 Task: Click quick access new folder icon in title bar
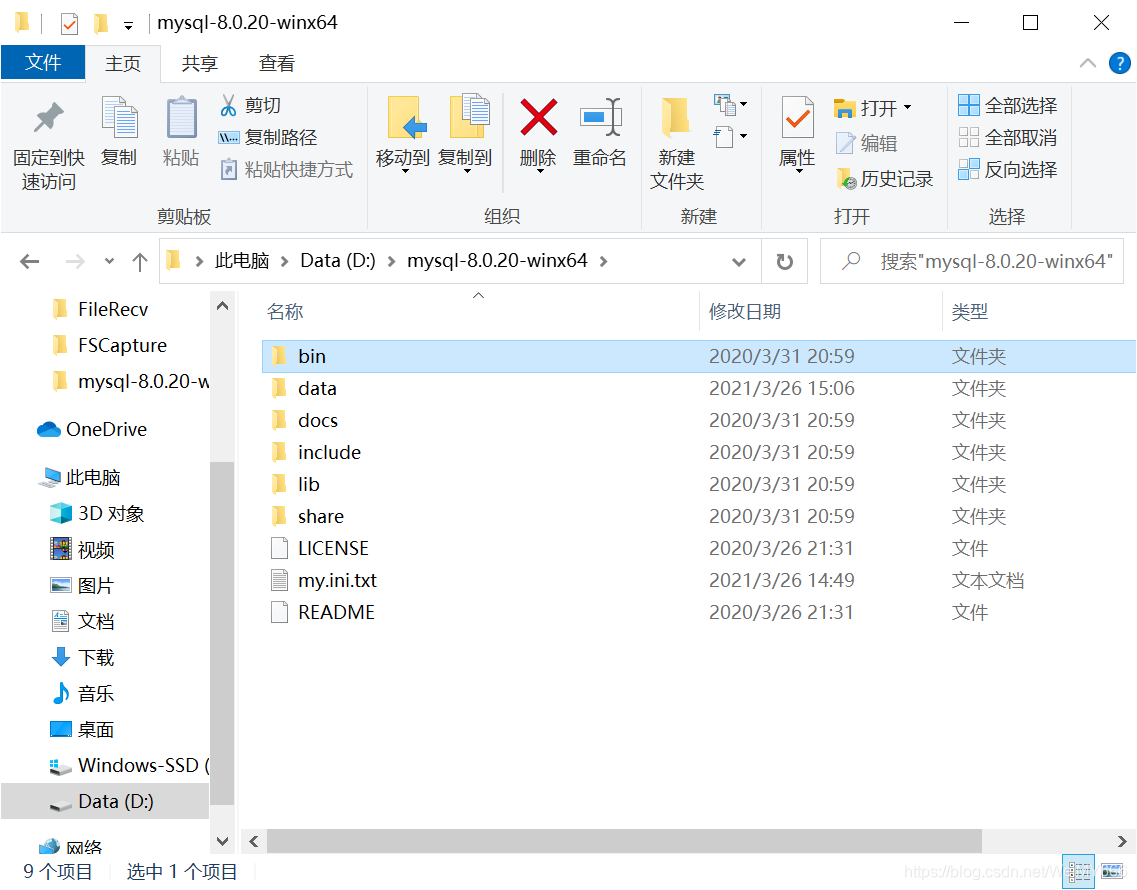pos(101,24)
